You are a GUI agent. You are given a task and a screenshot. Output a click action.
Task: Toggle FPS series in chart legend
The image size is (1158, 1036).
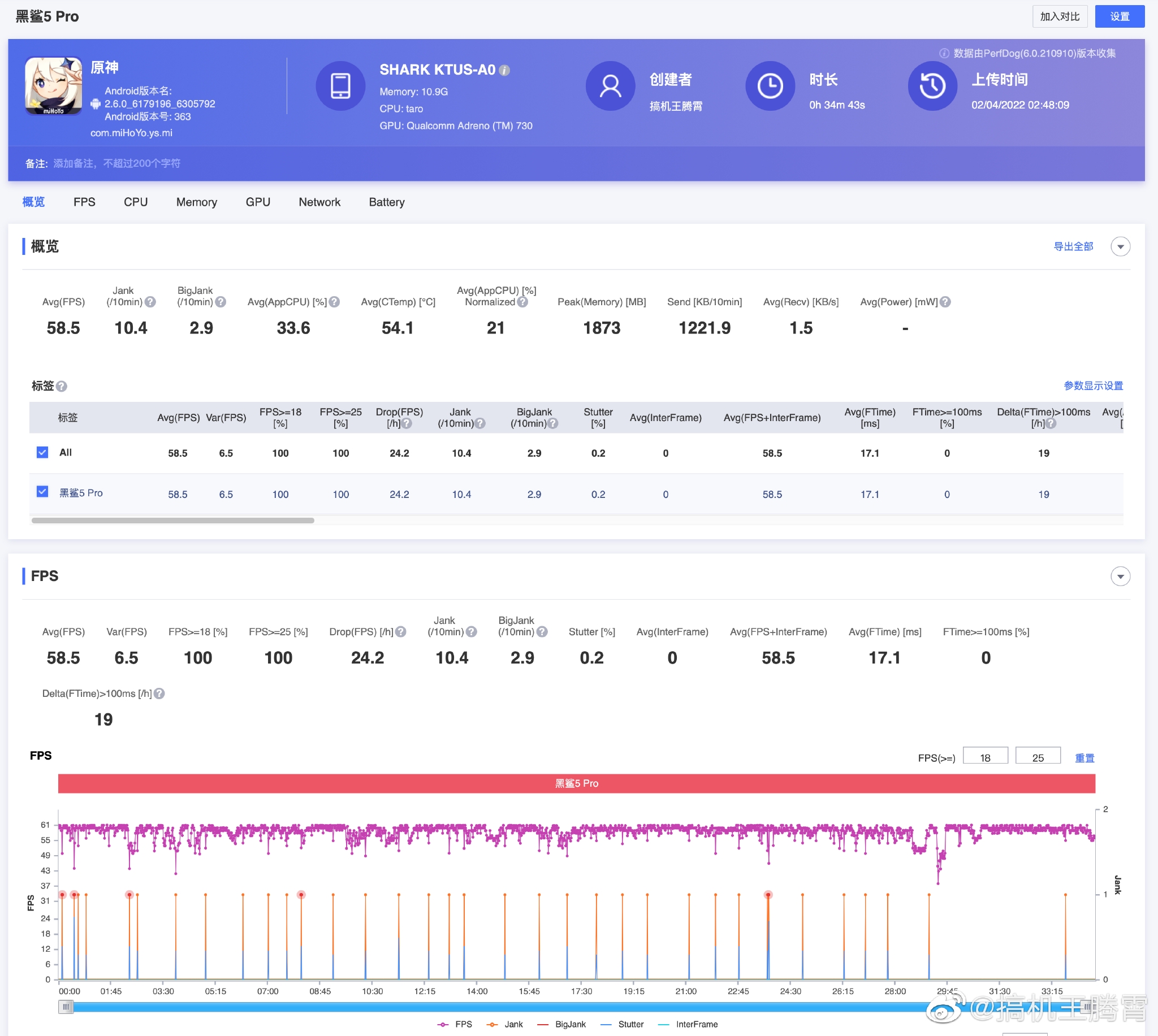[455, 1024]
